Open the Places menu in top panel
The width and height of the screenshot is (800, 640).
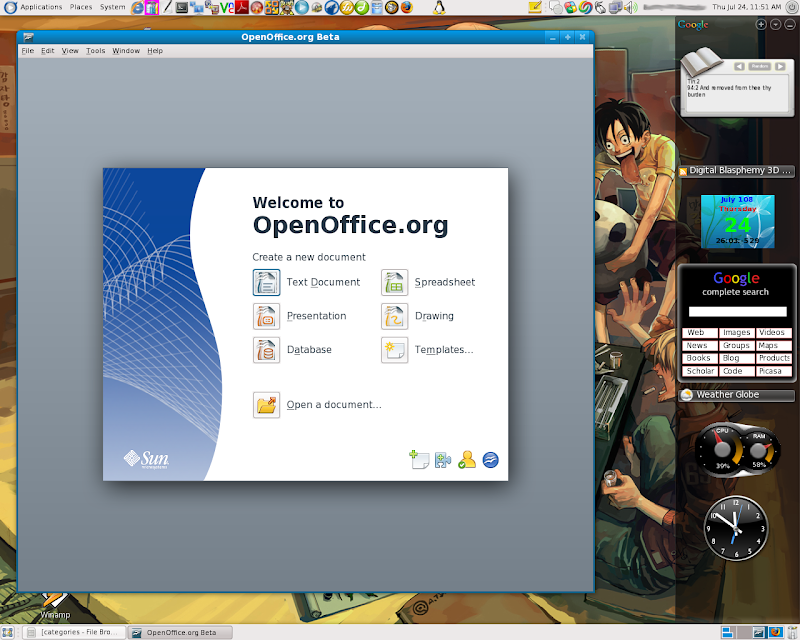(x=81, y=7)
